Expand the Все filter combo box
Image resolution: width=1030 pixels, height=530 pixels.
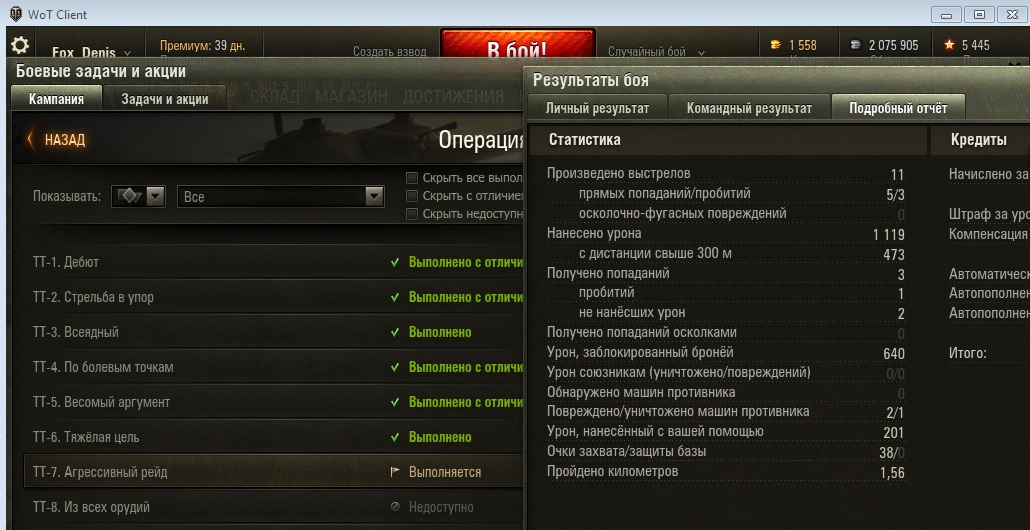point(280,196)
